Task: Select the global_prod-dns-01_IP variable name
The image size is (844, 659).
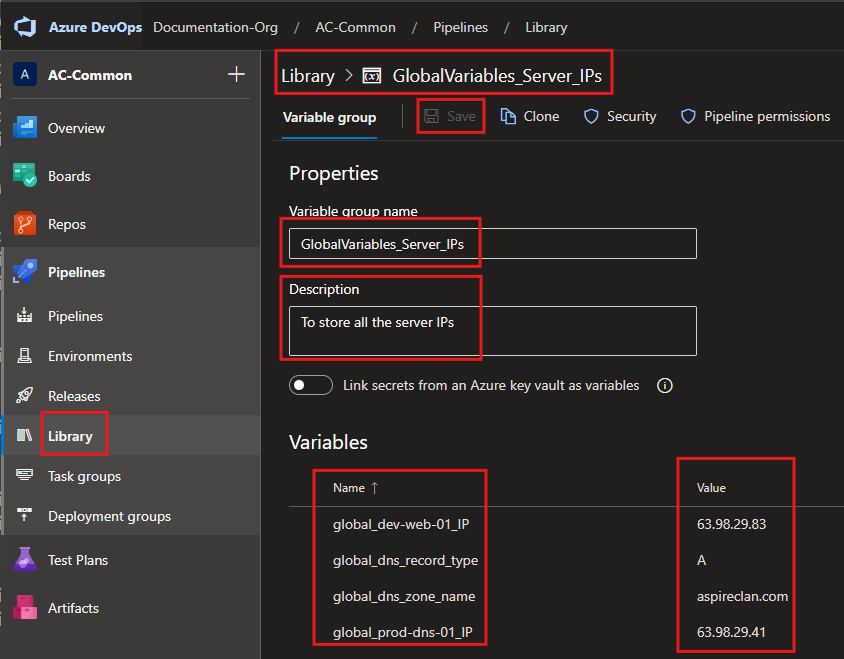Action: (403, 632)
